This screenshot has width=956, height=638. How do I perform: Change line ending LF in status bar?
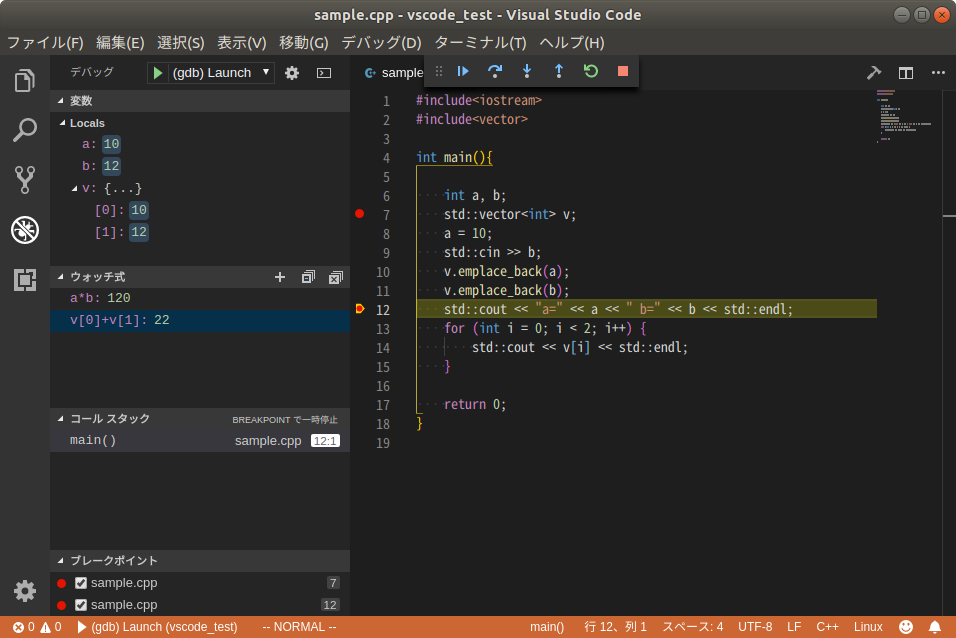794,627
